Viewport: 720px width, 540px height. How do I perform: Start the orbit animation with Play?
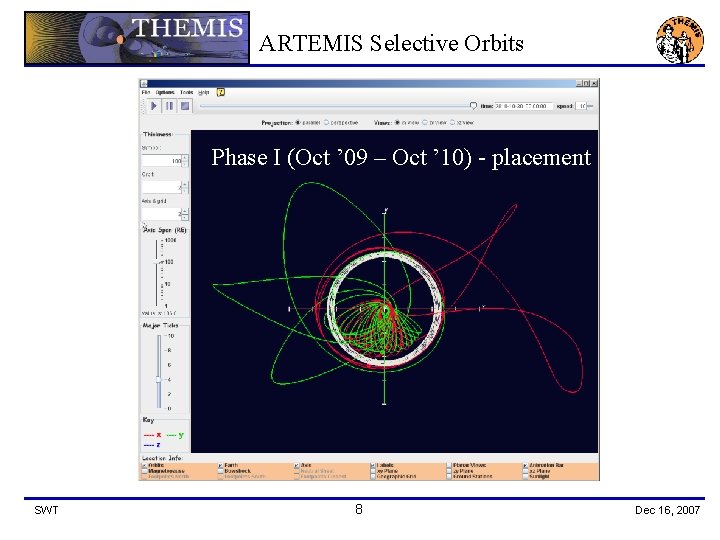pyautogui.click(x=154, y=106)
